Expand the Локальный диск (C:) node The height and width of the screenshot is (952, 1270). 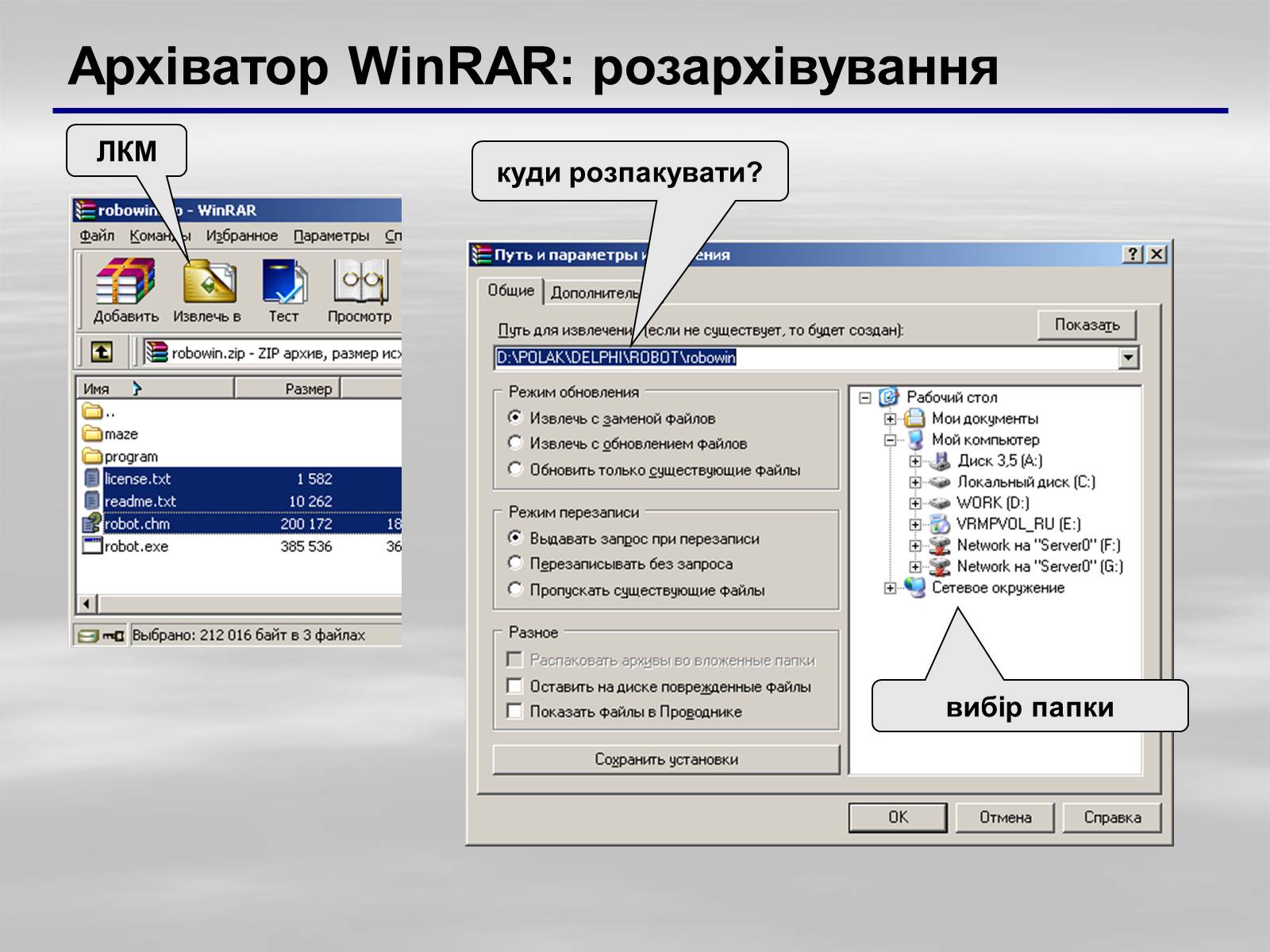915,482
